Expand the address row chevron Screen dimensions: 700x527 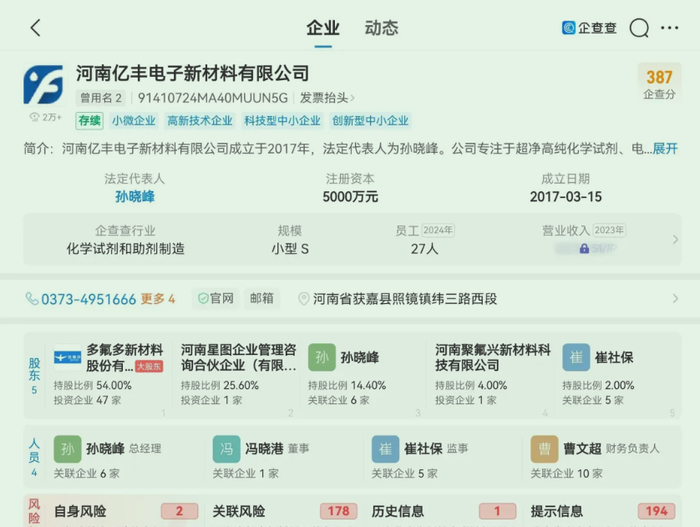pos(675,298)
